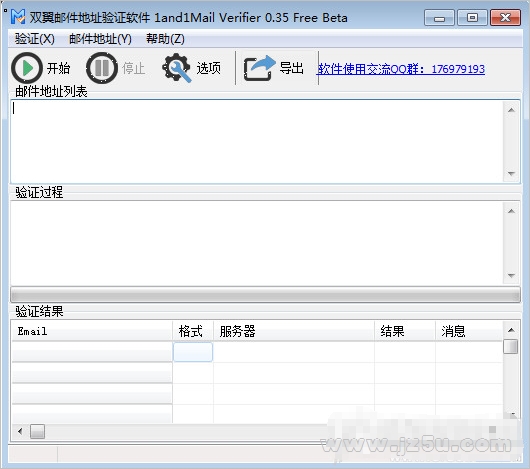Viewport: 530px width, 469px height.
Task: Minimize the 1and1Mail Verifier window
Action: pos(439,18)
